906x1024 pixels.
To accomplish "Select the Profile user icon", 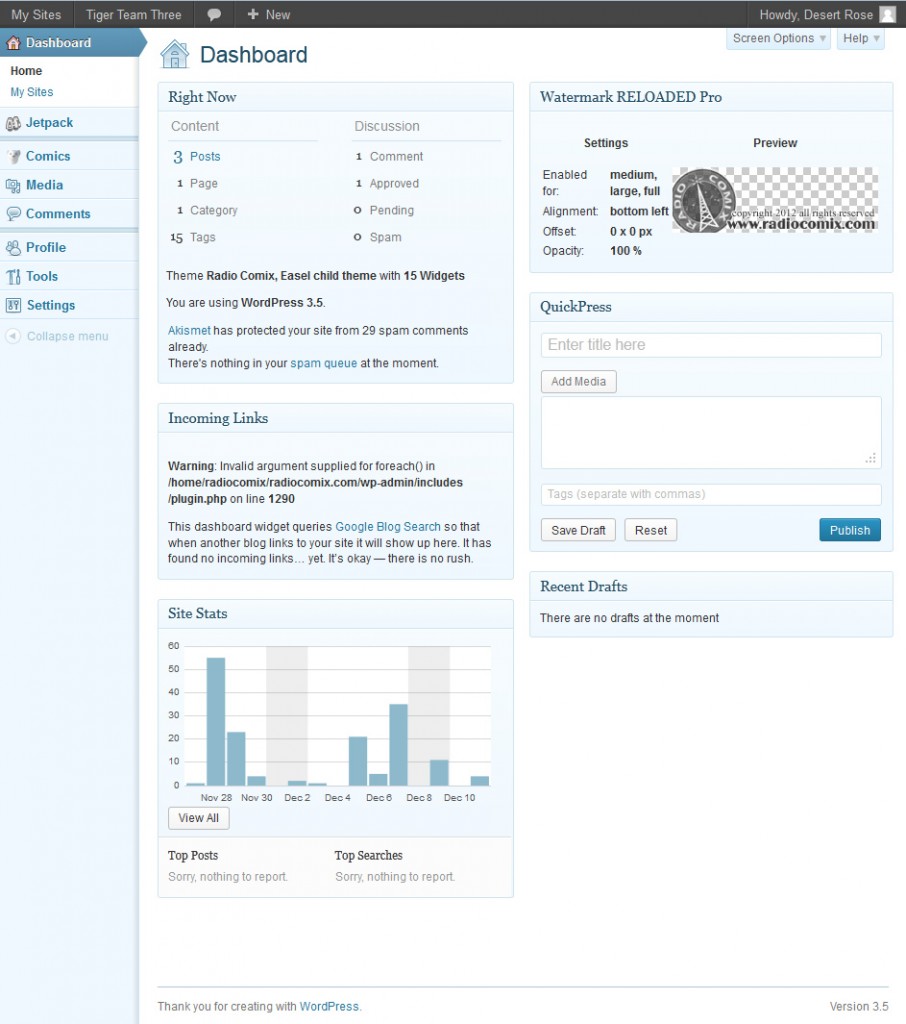I will point(13,247).
